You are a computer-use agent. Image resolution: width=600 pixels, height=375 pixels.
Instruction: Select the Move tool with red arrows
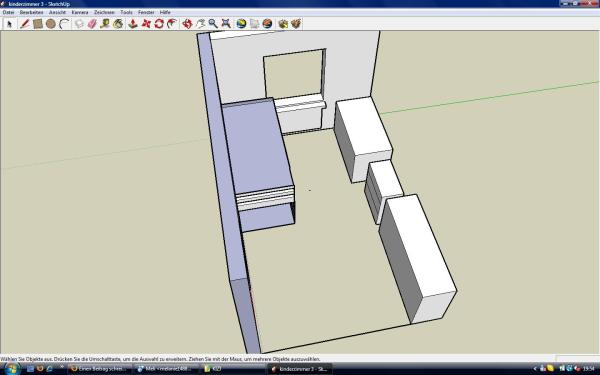[x=146, y=24]
